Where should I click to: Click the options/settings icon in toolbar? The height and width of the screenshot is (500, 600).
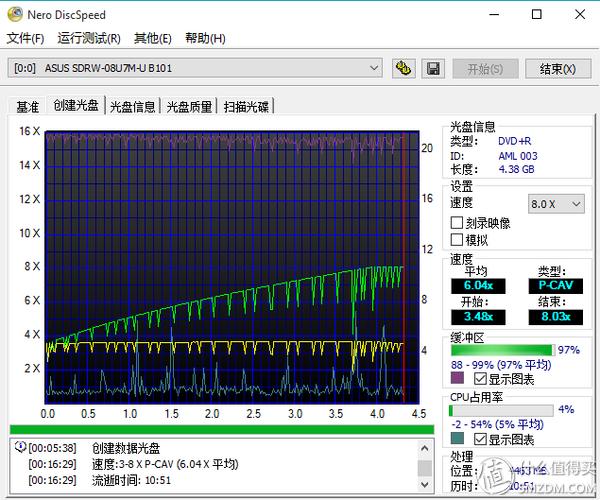pyautogui.click(x=404, y=69)
